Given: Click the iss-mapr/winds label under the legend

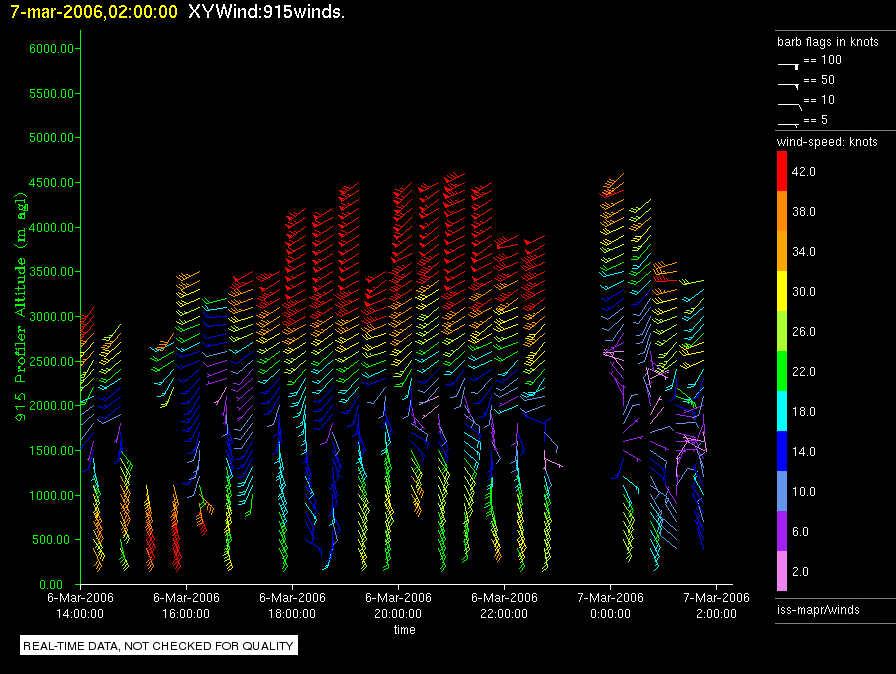Looking at the screenshot, I should 818,609.
